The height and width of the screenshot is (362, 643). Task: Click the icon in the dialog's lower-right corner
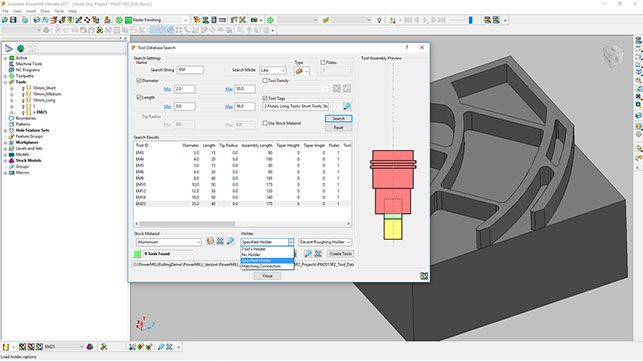point(424,276)
